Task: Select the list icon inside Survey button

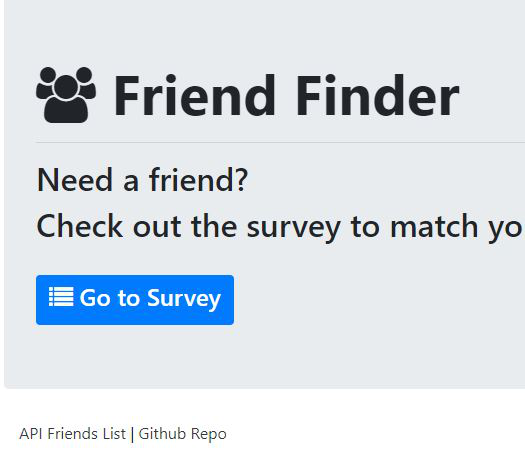Action: coord(61,297)
